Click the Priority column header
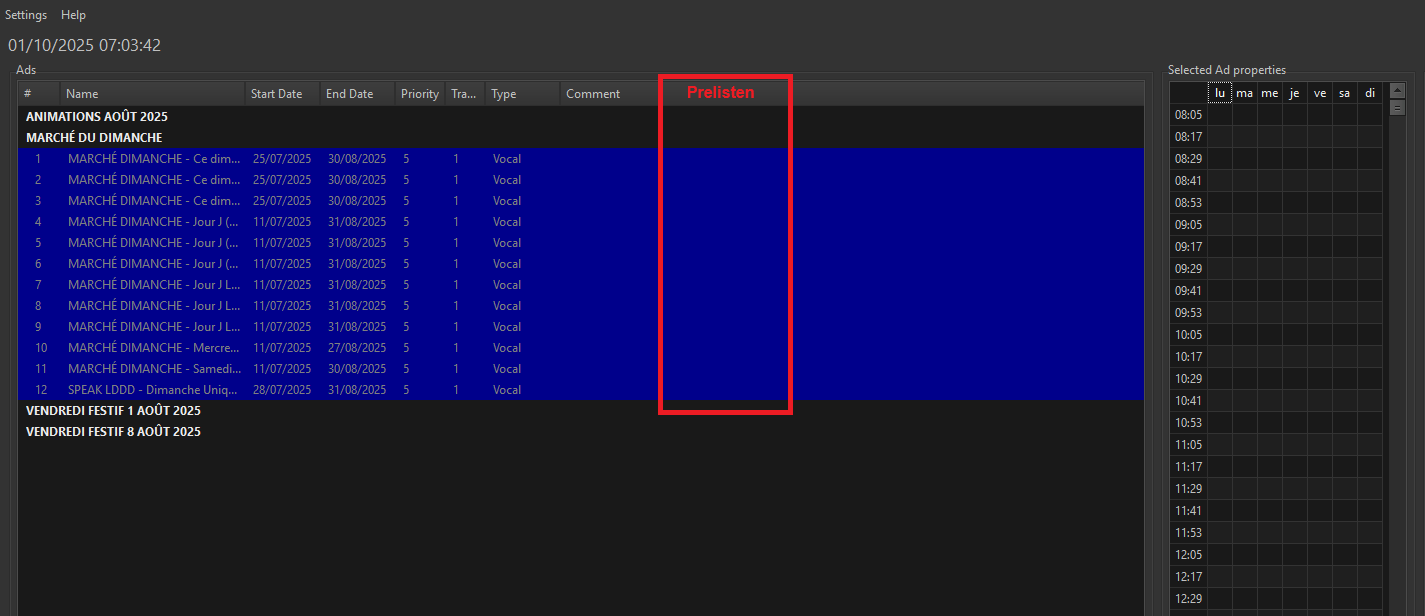The image size is (1425, 616). (419, 94)
